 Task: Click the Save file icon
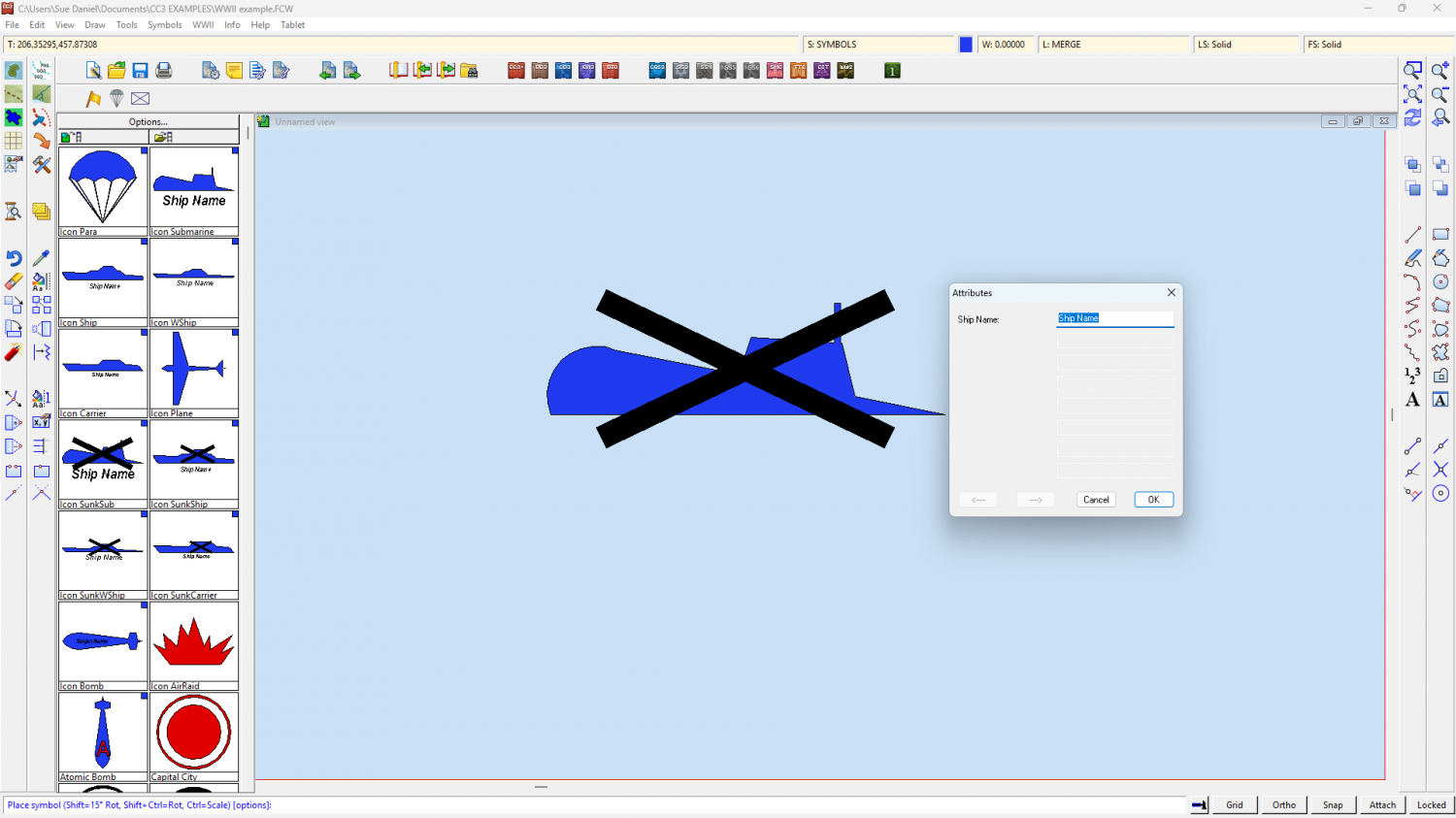[140, 71]
